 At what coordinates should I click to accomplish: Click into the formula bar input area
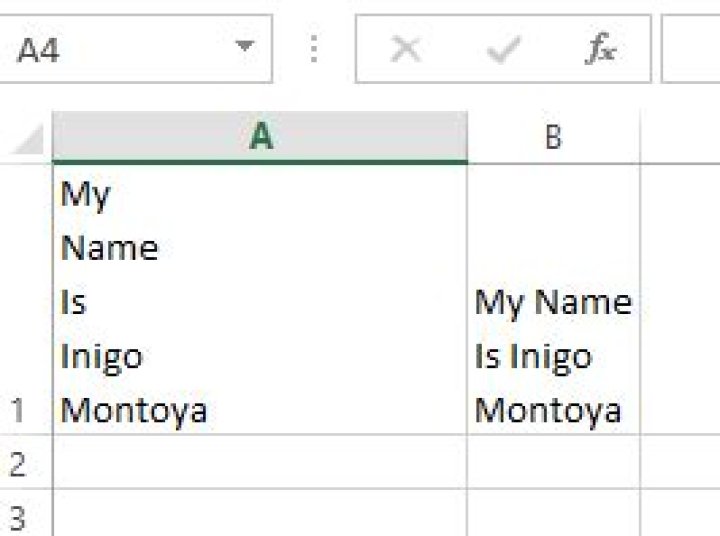(x=691, y=49)
